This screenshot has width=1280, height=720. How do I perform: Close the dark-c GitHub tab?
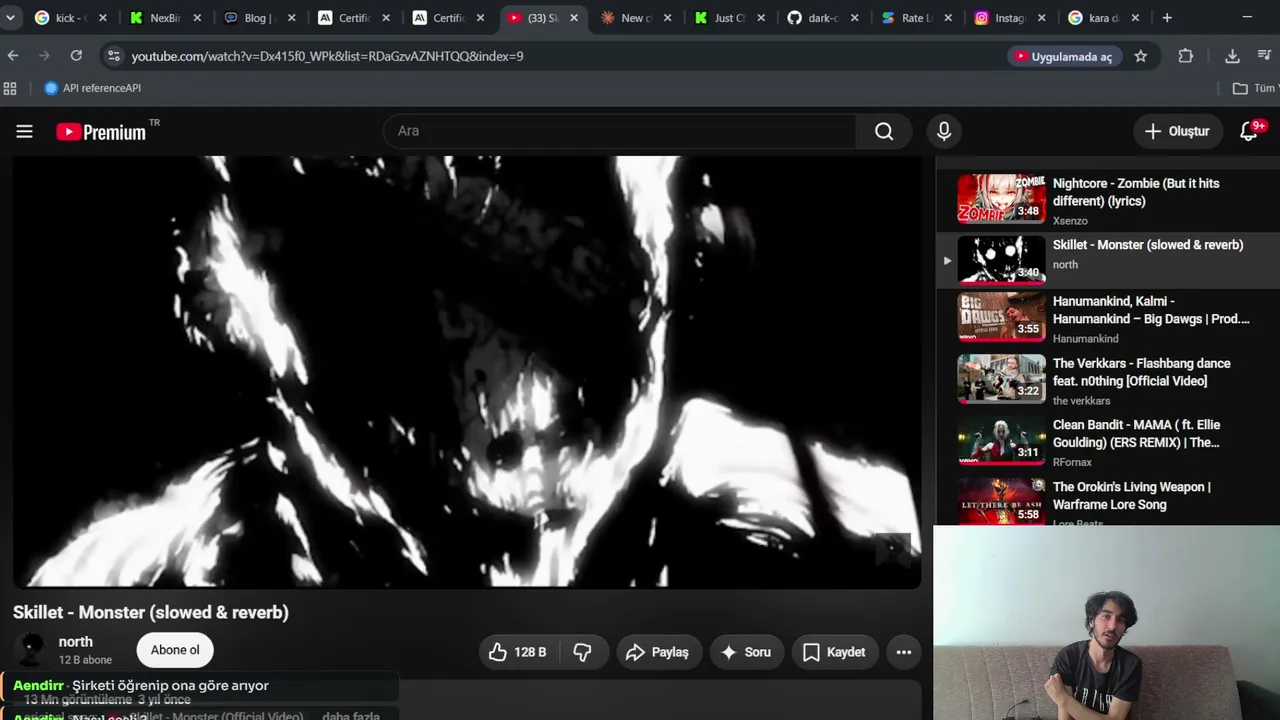pyautogui.click(x=854, y=18)
